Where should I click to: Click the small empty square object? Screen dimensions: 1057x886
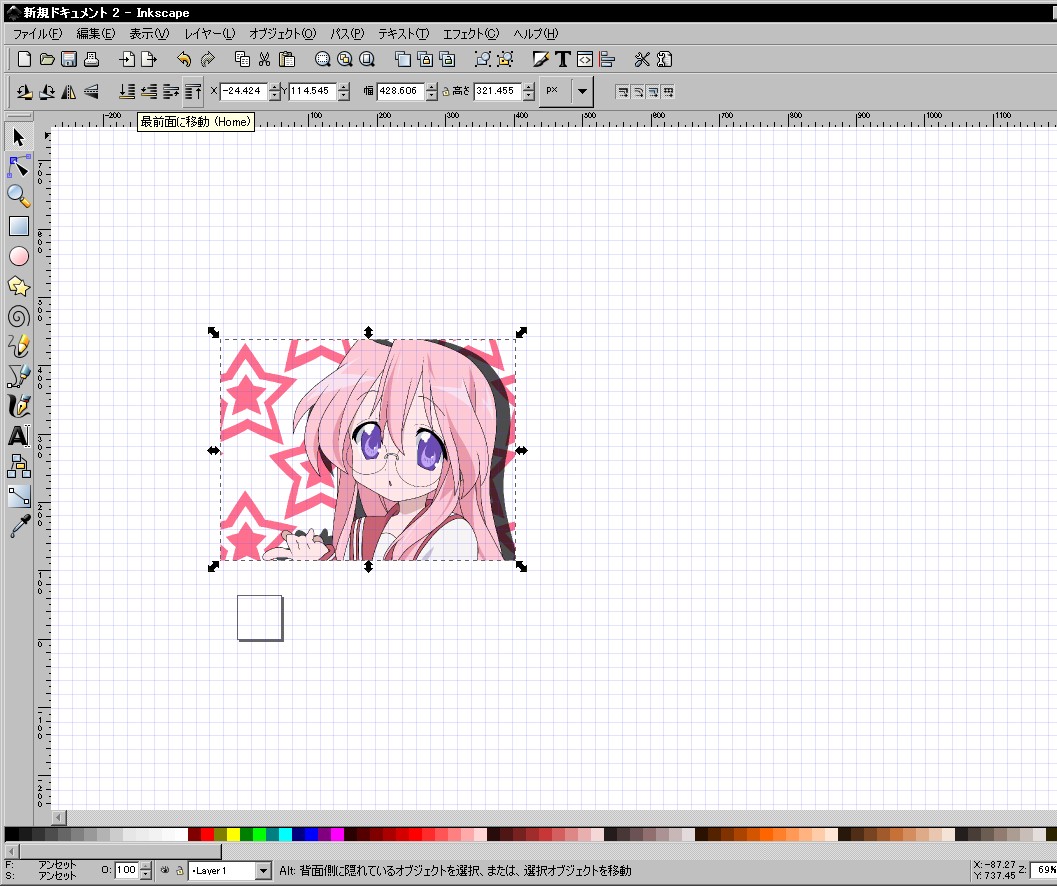[260, 618]
